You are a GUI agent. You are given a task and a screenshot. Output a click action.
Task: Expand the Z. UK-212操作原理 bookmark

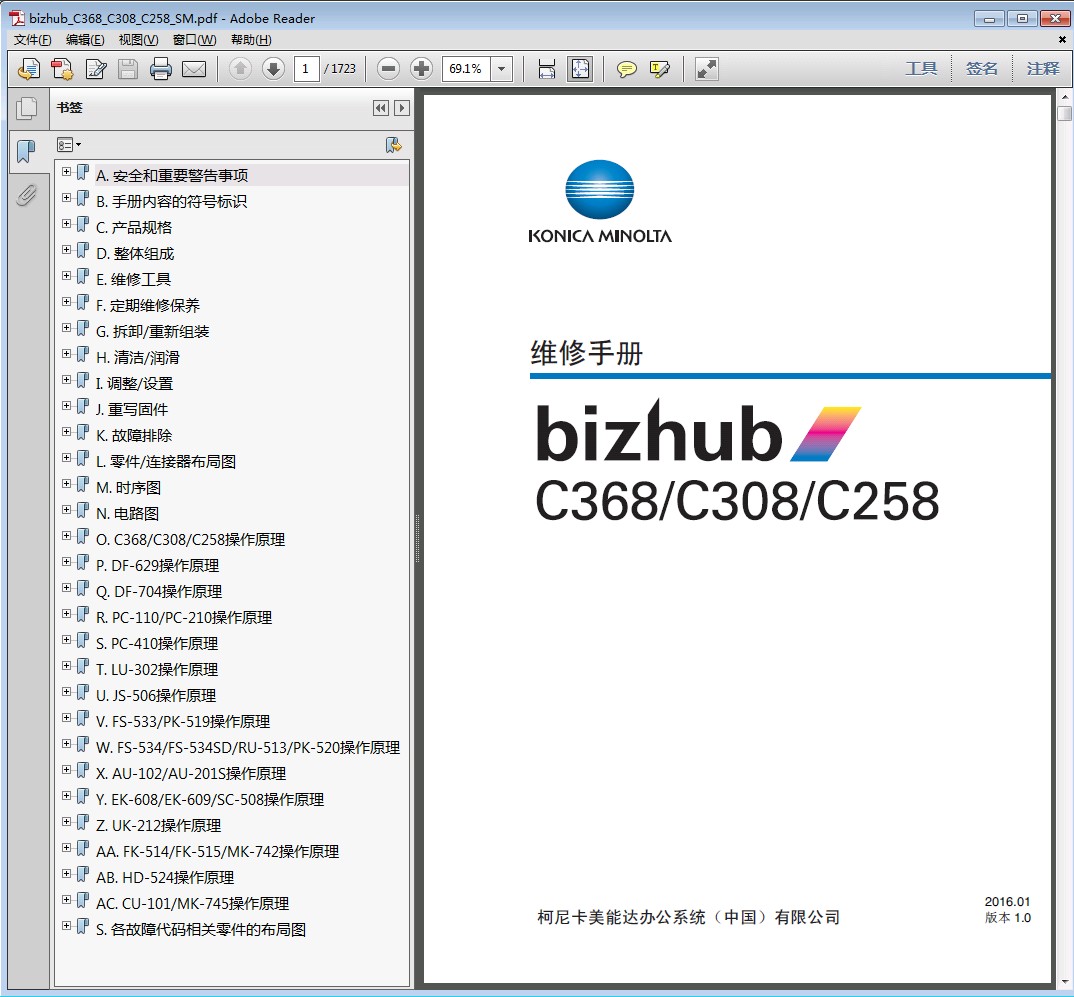pyautogui.click(x=66, y=822)
